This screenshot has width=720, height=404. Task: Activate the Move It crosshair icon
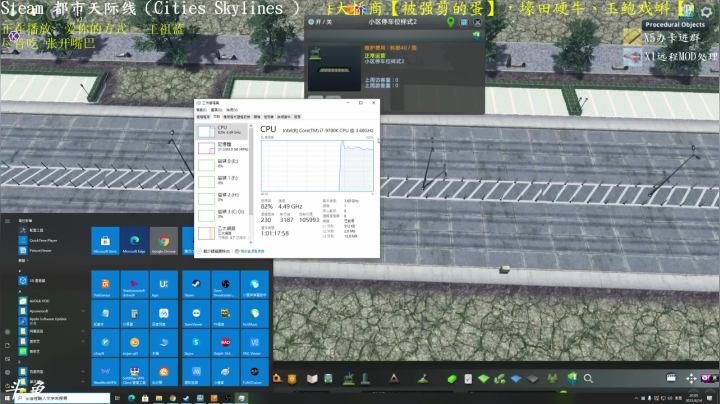[691, 378]
